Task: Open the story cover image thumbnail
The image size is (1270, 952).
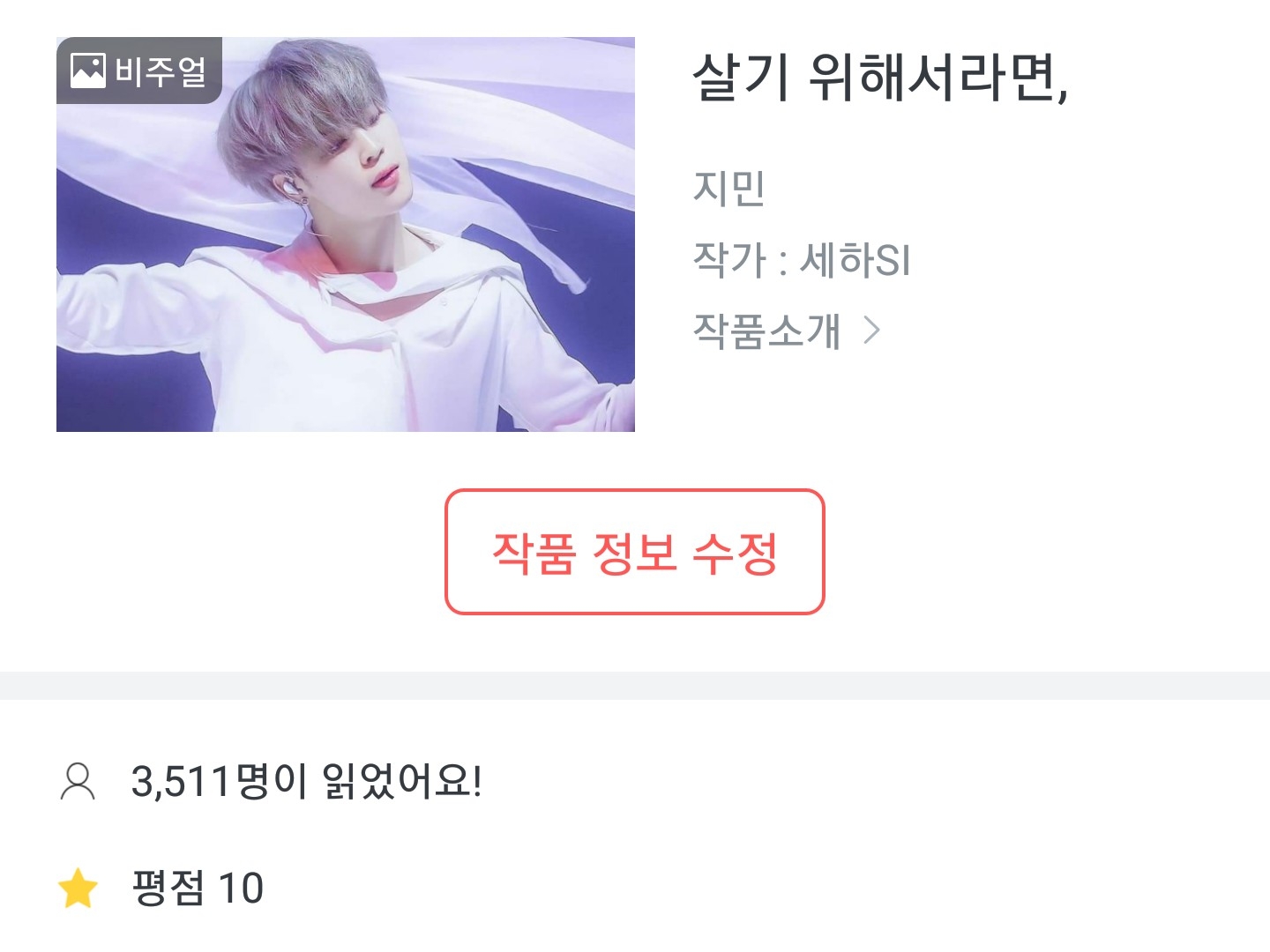Action: [x=346, y=234]
